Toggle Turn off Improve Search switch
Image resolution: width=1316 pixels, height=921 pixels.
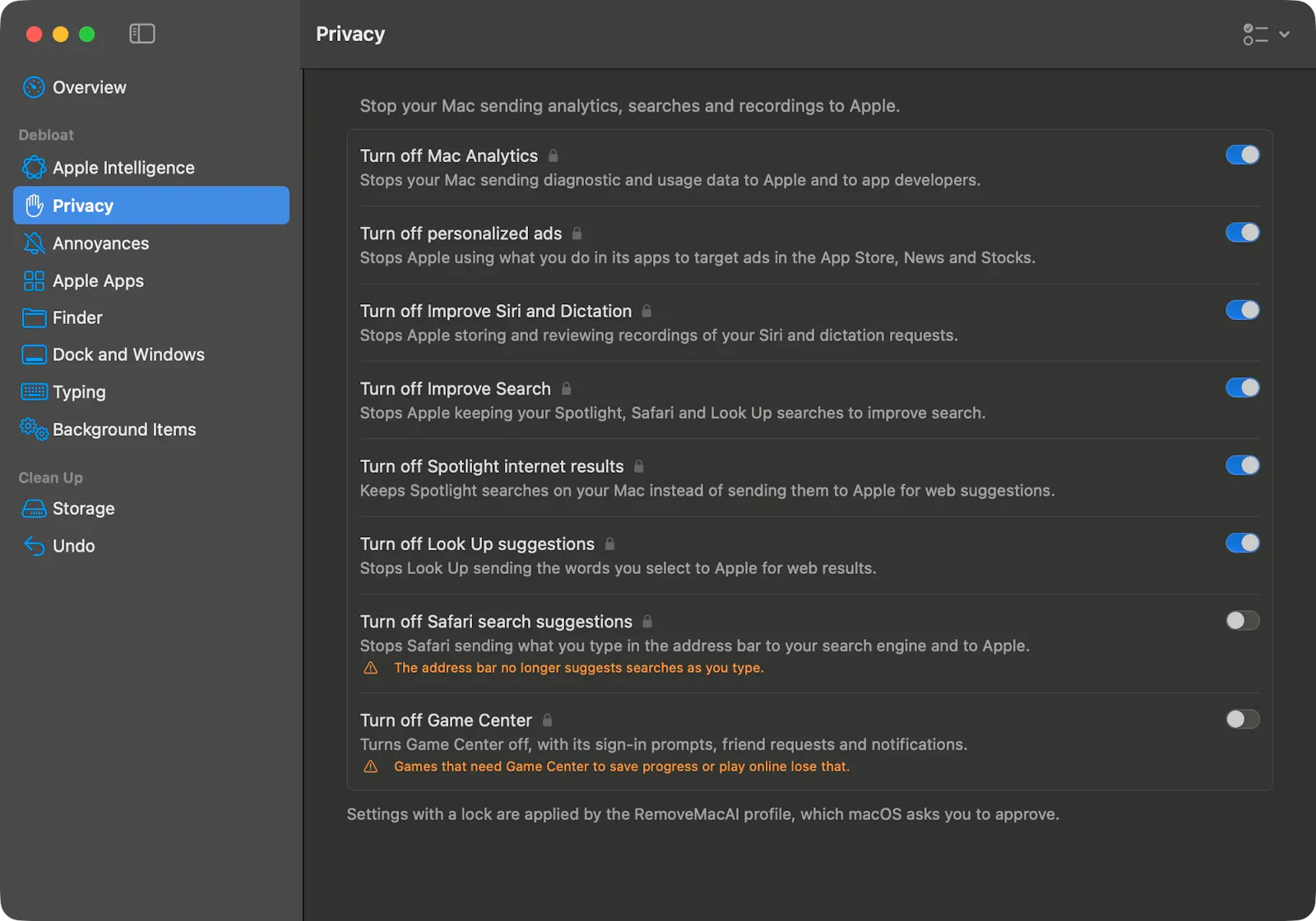1242,387
